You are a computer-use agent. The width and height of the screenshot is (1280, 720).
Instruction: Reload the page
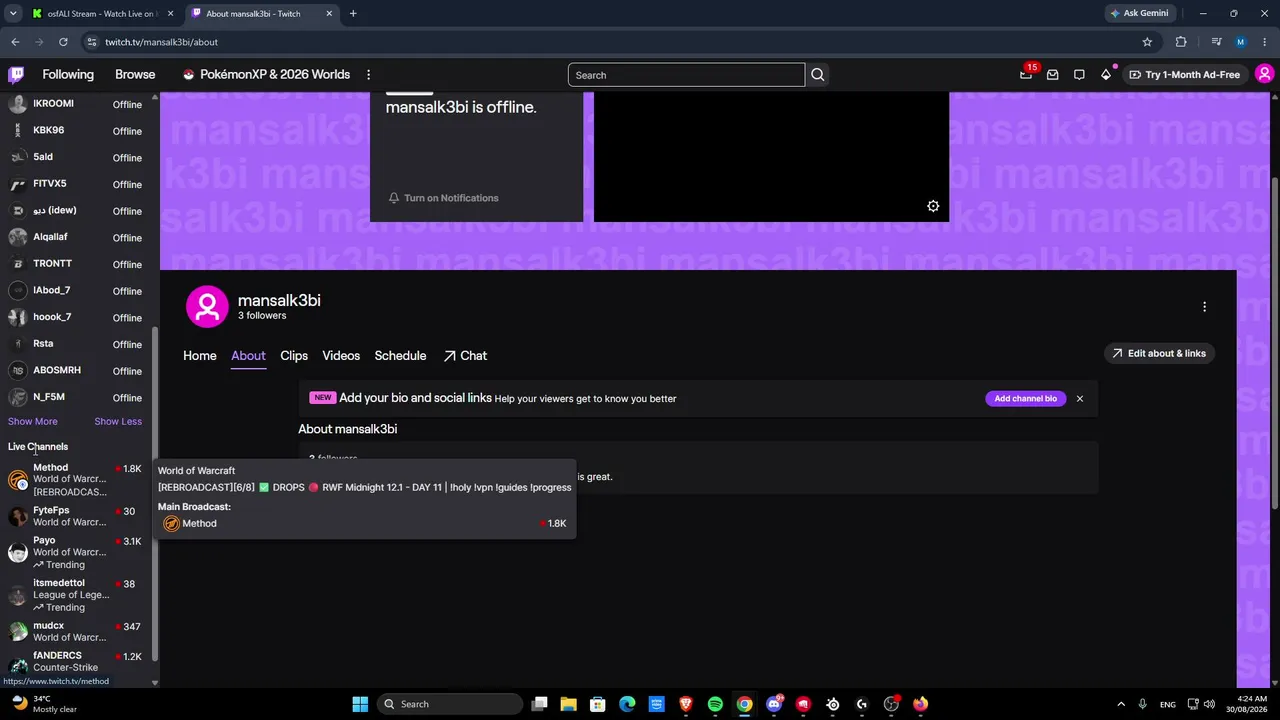tap(63, 42)
